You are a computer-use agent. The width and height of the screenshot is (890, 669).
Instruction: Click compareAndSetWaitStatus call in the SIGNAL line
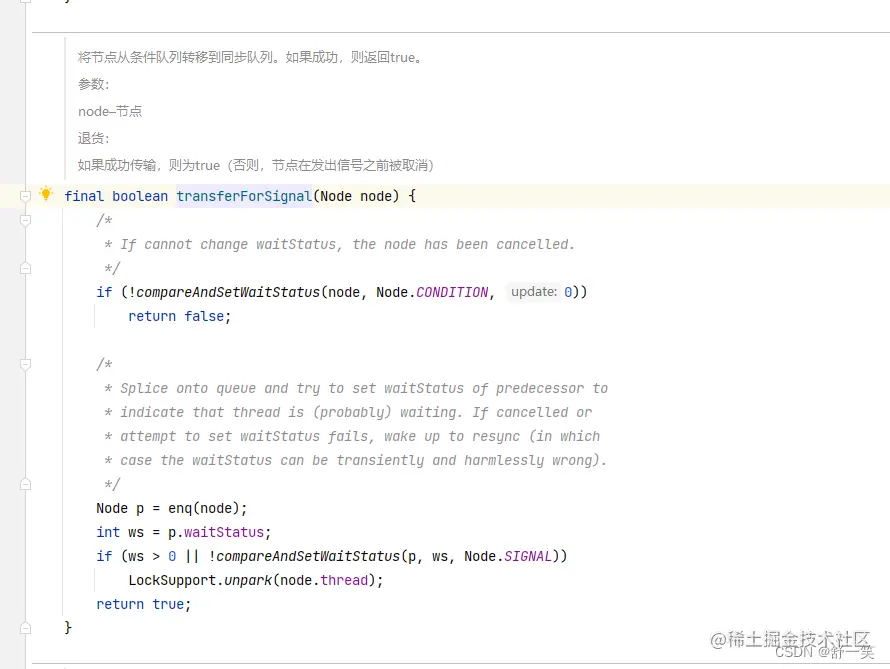coord(308,557)
